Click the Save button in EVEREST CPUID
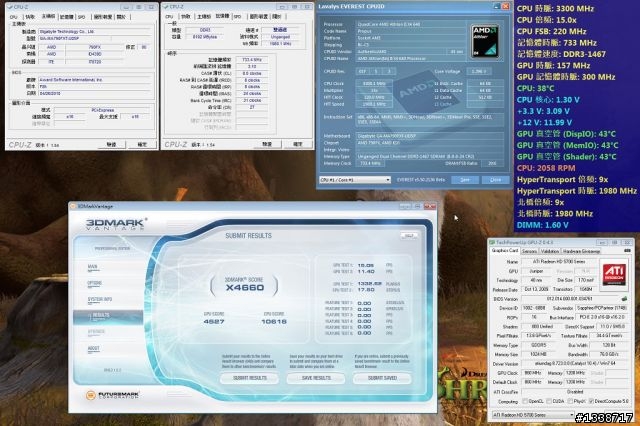The image size is (640, 426). [x=464, y=180]
